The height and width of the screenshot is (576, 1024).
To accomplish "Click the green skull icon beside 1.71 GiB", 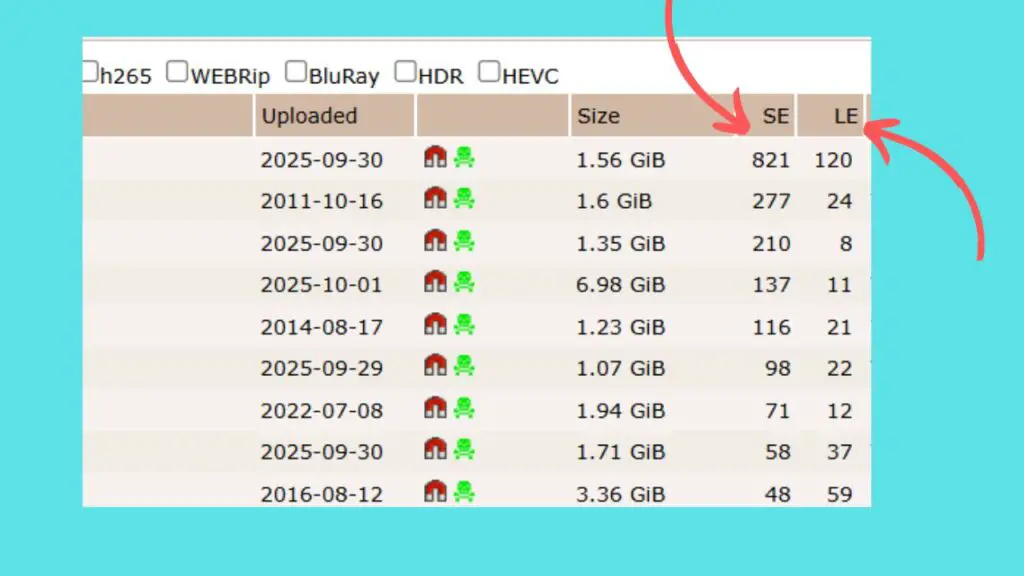I will (x=464, y=449).
